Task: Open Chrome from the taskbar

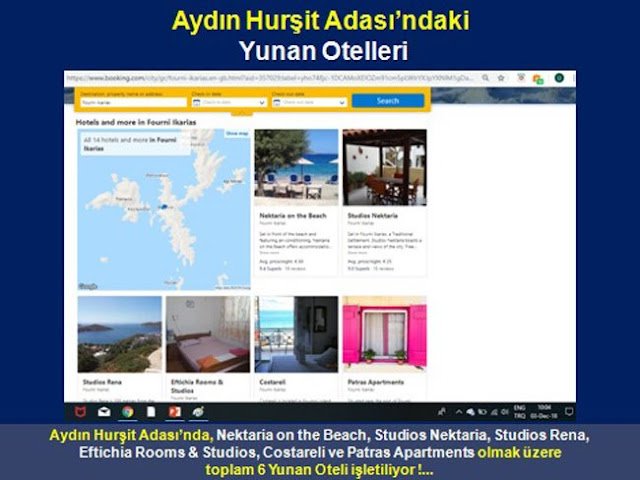Action: (128, 411)
